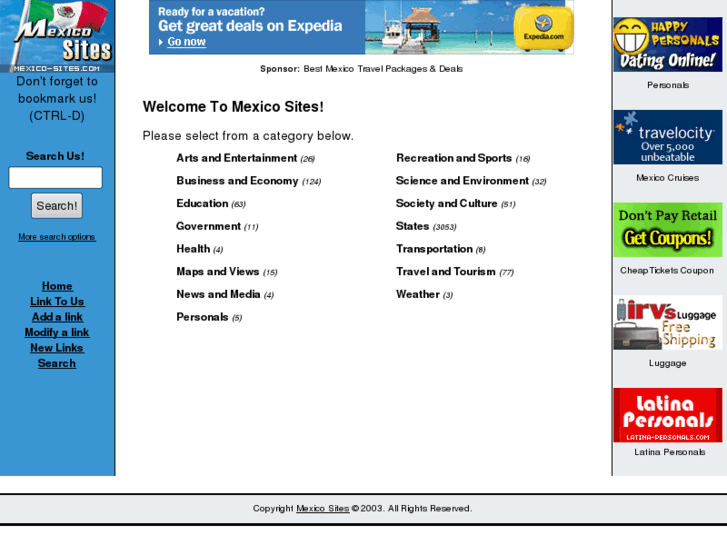This screenshot has height=545, width=727.
Task: Click the Mexico Sites logo image
Action: point(57,36)
